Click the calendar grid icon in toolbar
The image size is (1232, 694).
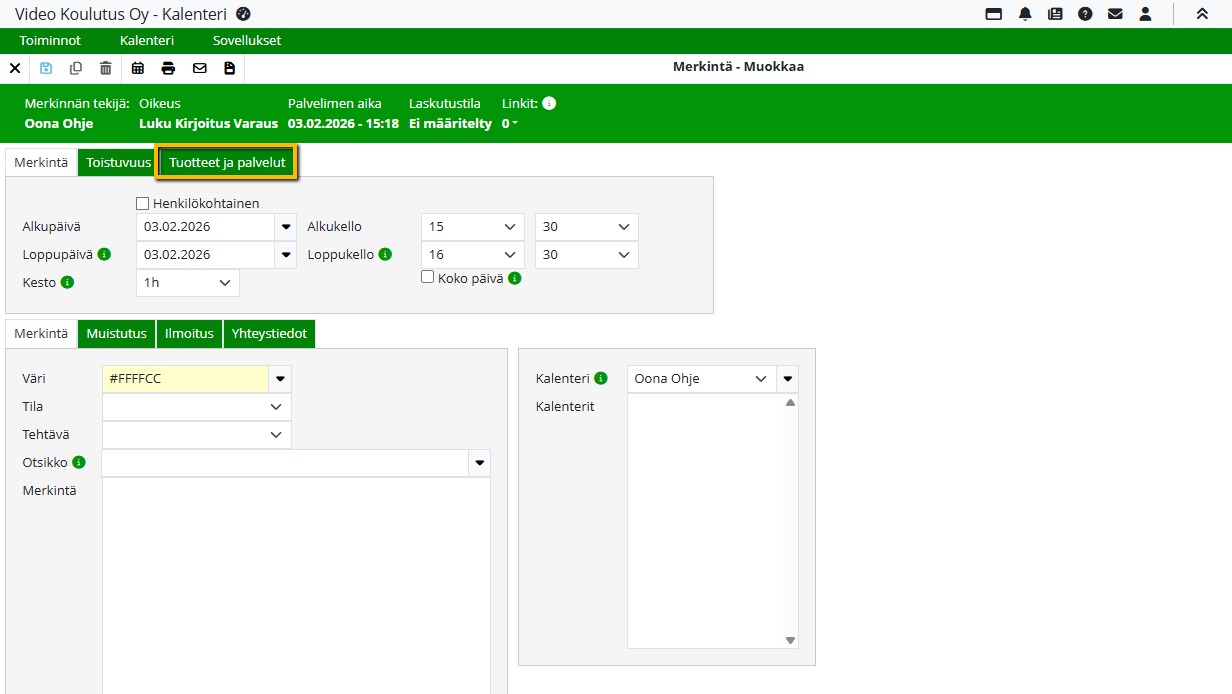coord(138,68)
